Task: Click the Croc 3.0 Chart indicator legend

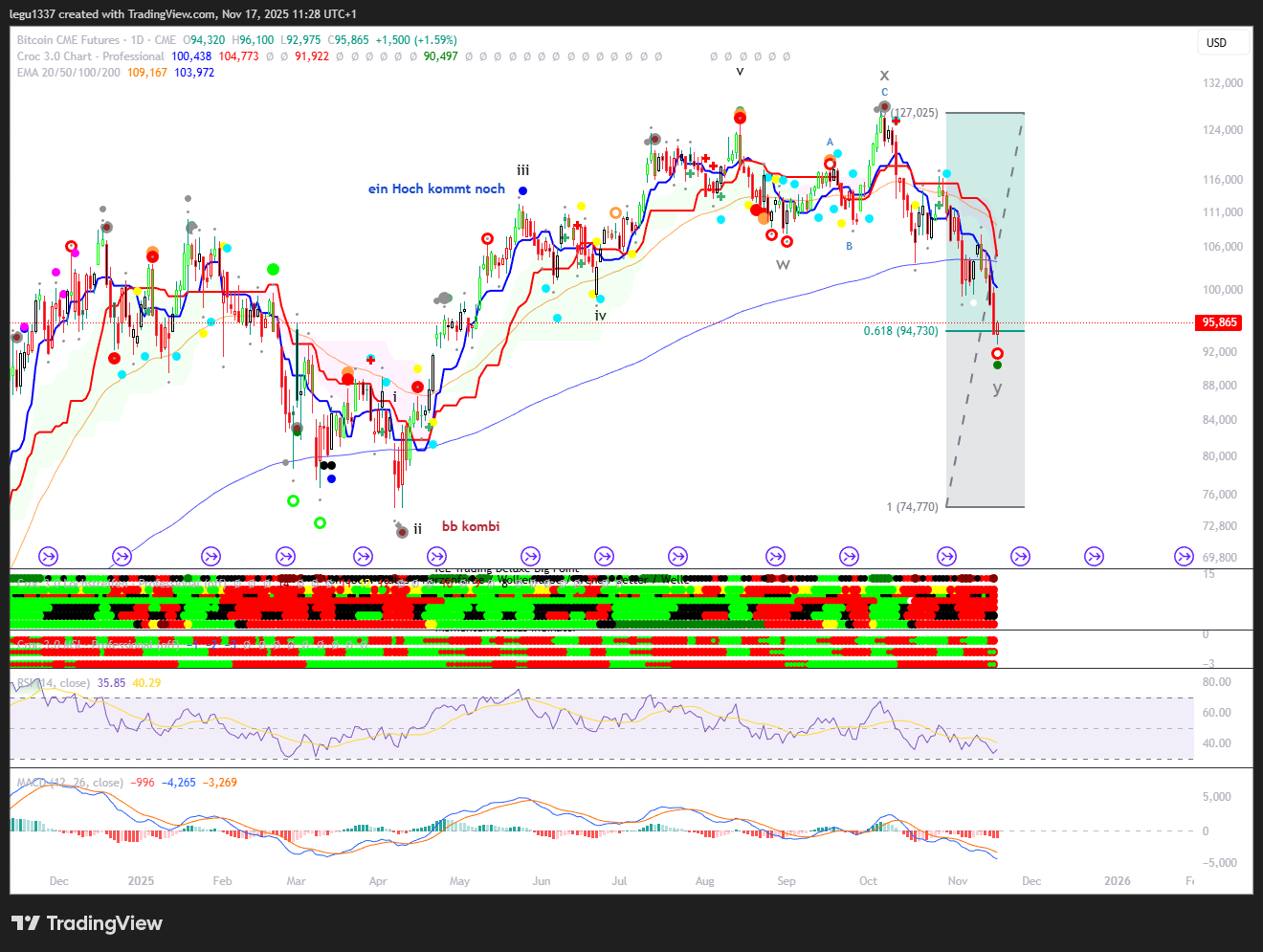Action: click(x=90, y=56)
